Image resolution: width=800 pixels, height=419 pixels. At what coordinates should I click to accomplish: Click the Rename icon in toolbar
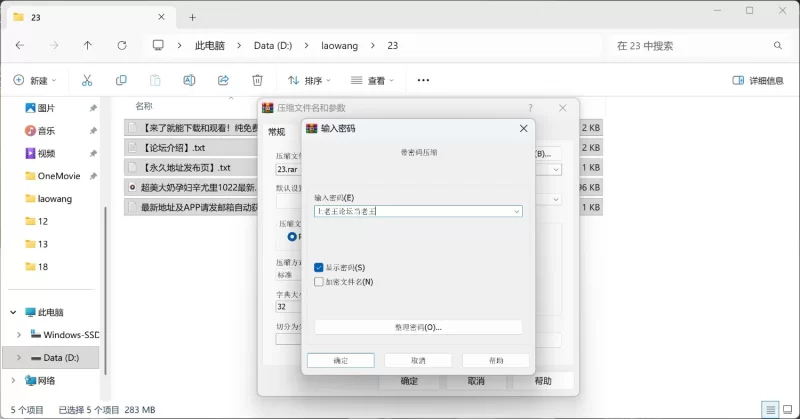(x=189, y=80)
